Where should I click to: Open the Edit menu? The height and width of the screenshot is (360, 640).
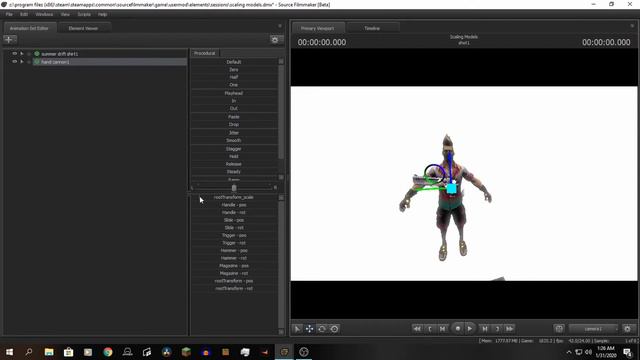24,14
